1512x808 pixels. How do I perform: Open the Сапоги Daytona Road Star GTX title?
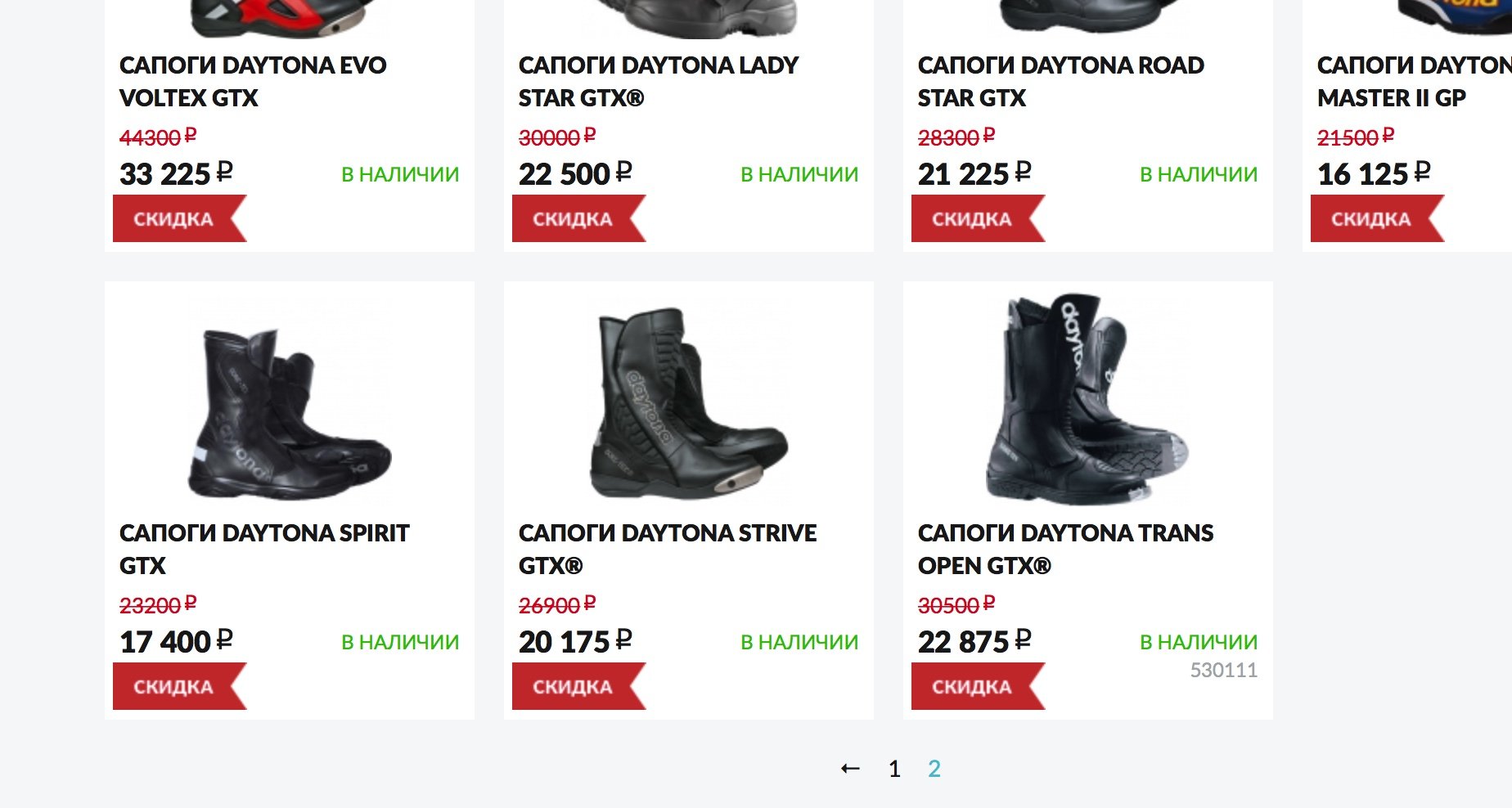(1060, 81)
